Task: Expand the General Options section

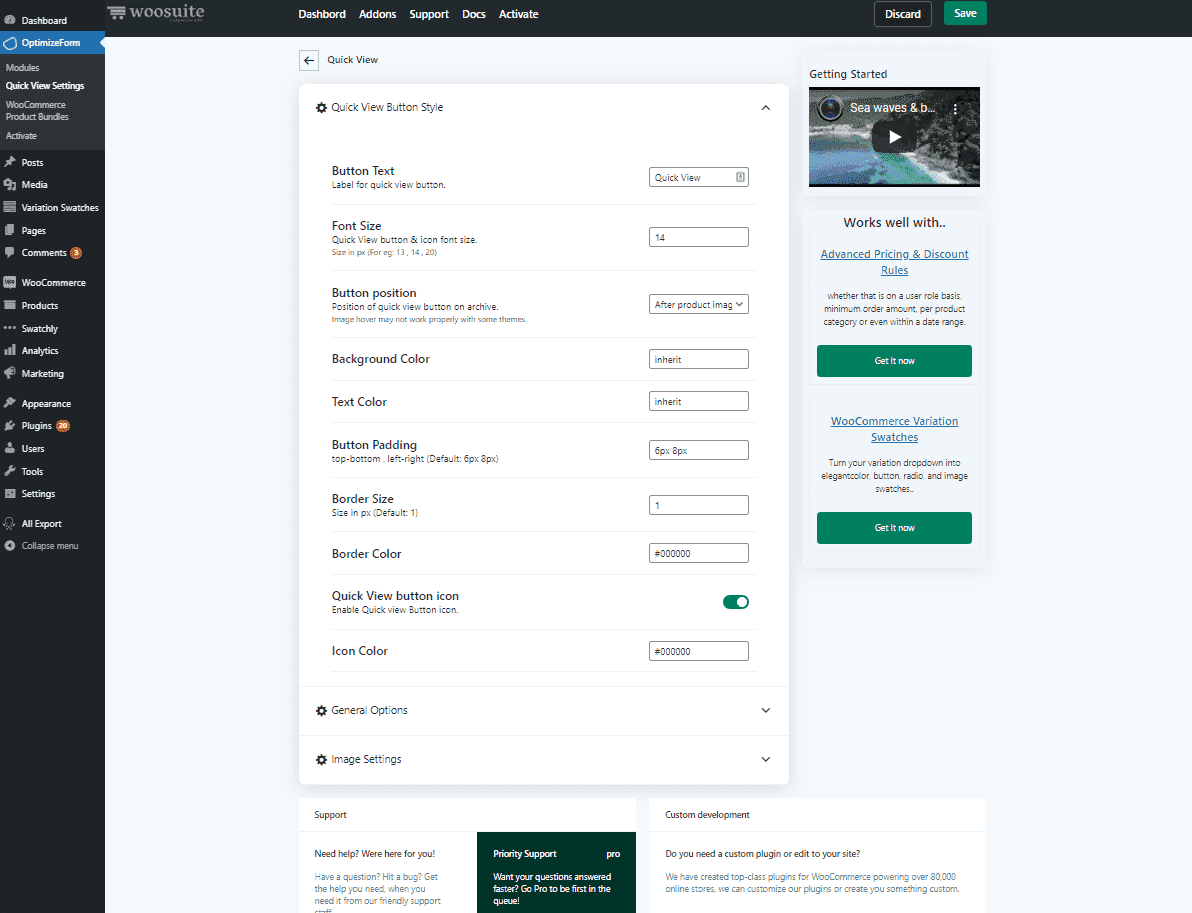Action: [765, 711]
